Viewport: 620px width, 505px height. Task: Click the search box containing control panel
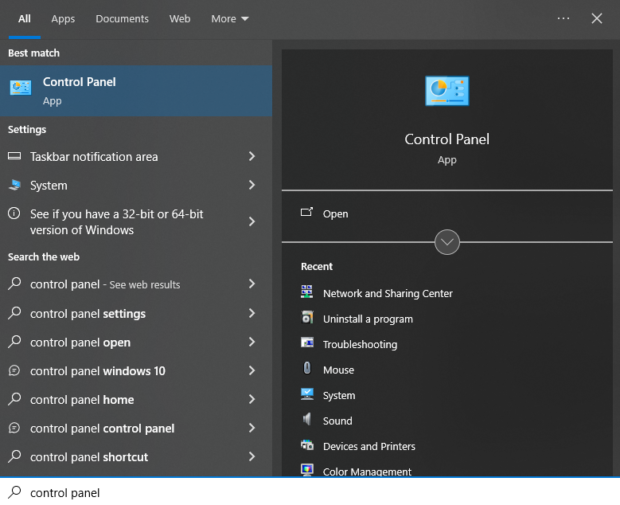(310, 492)
